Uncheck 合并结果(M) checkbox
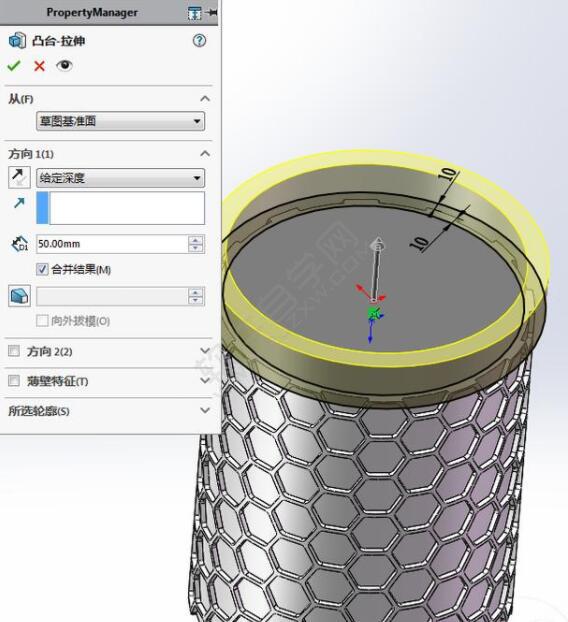This screenshot has width=568, height=622. (42, 269)
